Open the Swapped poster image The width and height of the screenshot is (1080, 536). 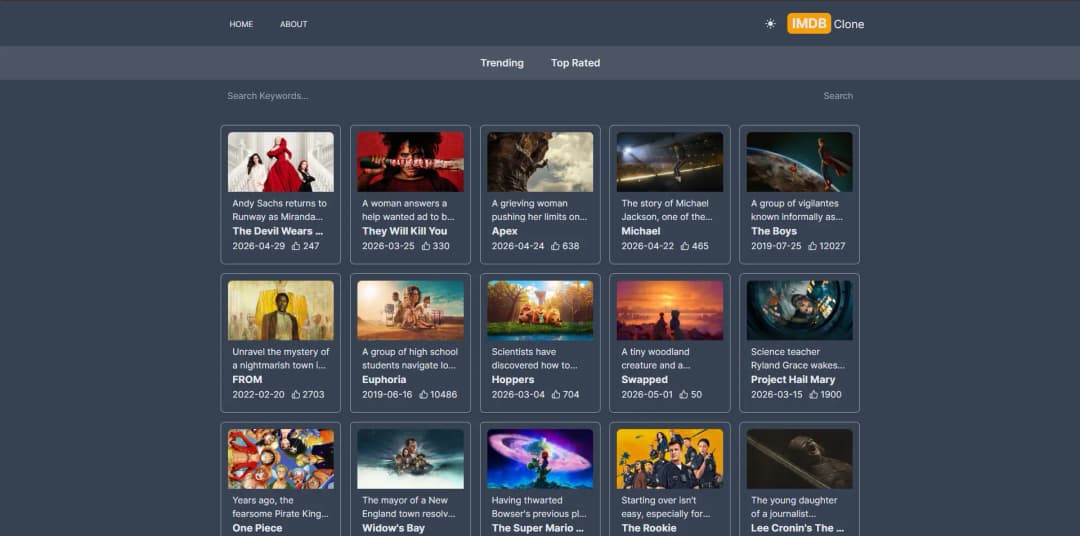pos(669,310)
